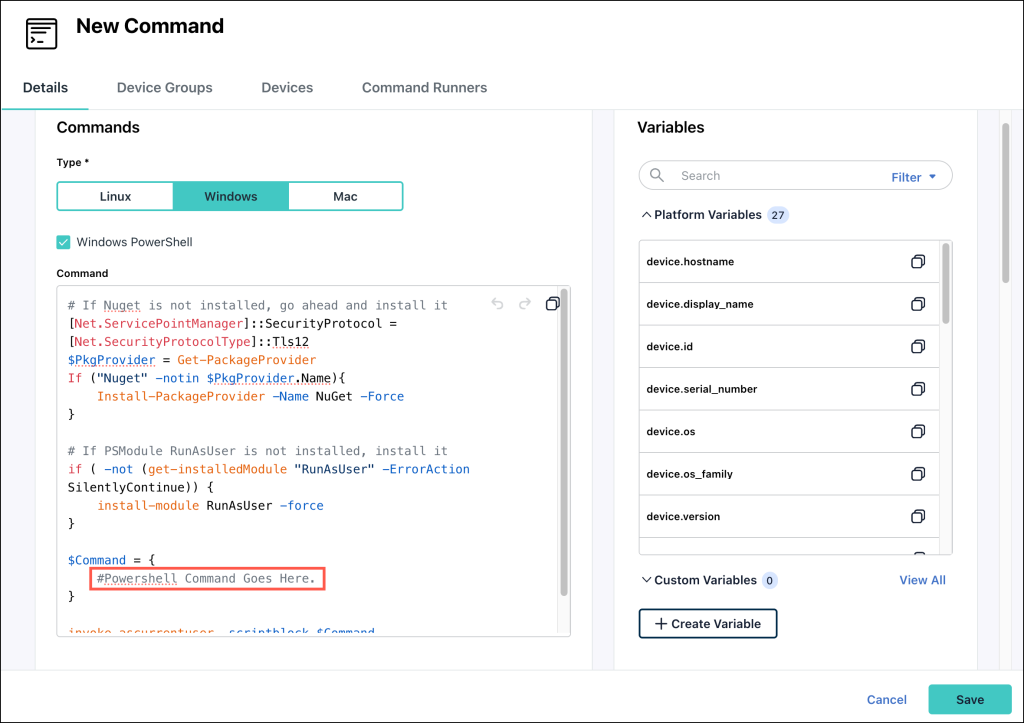
Task: Open the Command Runners tab
Action: pos(424,88)
